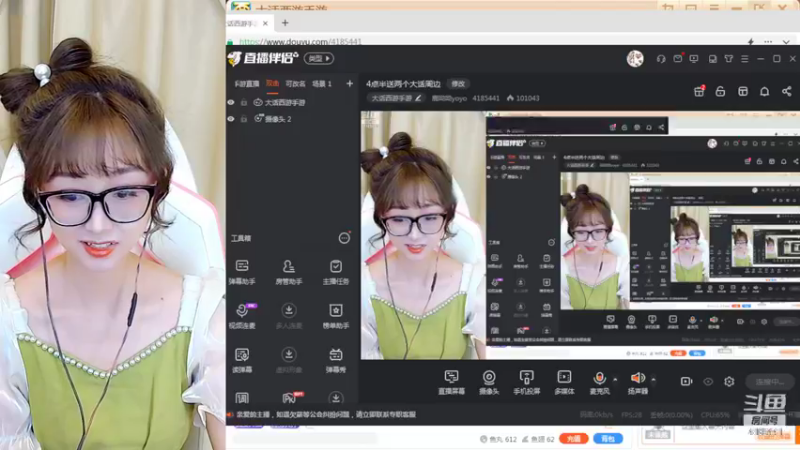Close the current browser tab
The width and height of the screenshot is (800, 450).
tap(265, 23)
